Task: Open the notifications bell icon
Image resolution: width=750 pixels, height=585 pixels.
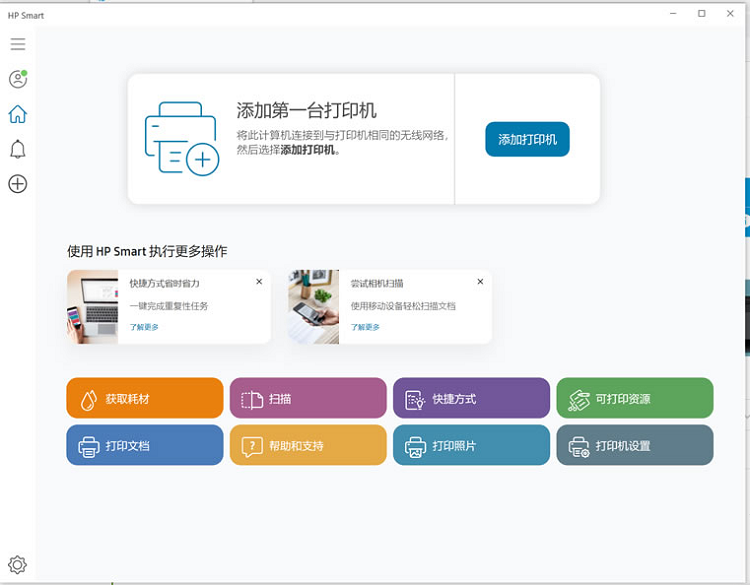Action: [x=18, y=149]
